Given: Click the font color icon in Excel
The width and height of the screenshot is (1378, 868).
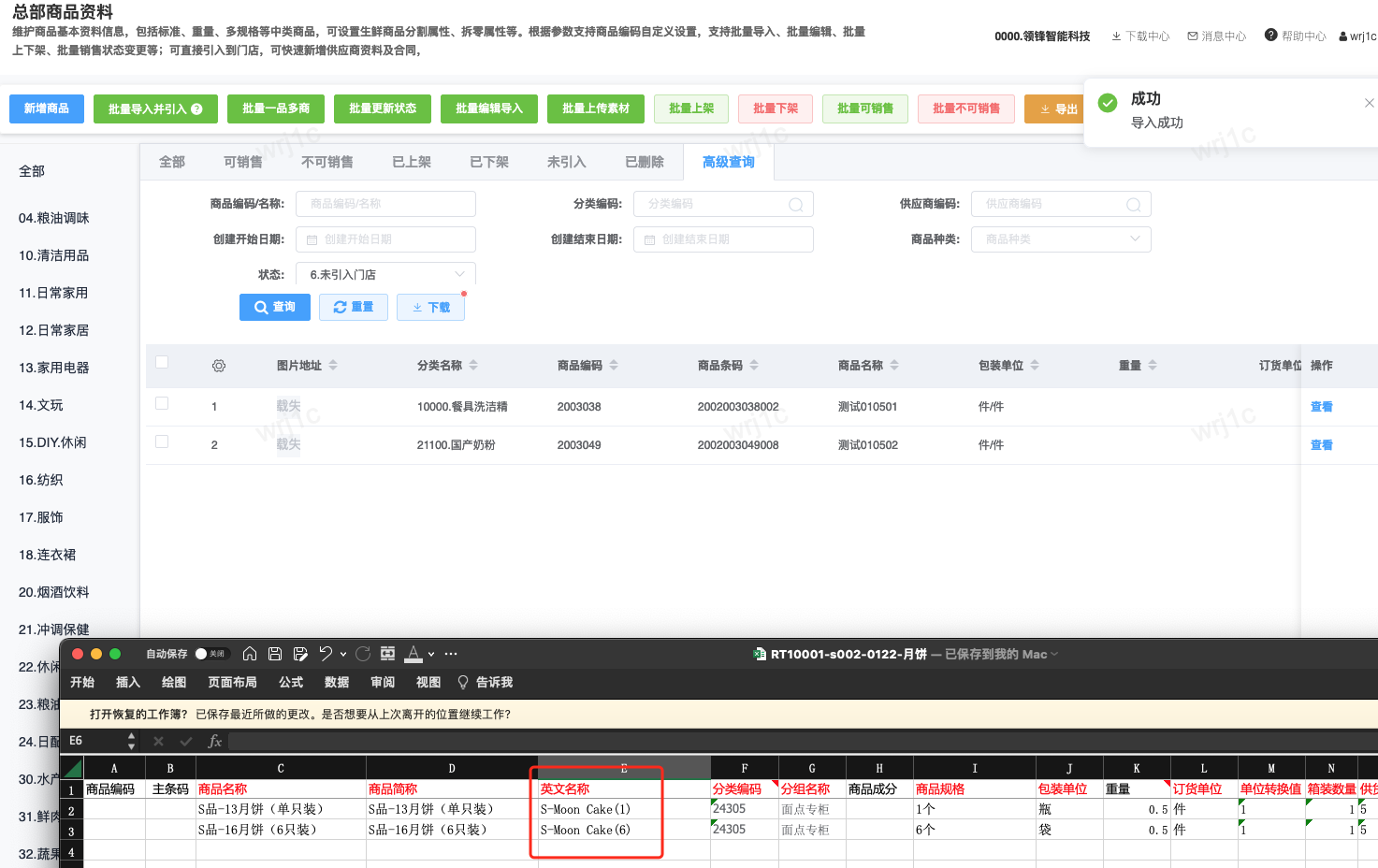Looking at the screenshot, I should [413, 654].
